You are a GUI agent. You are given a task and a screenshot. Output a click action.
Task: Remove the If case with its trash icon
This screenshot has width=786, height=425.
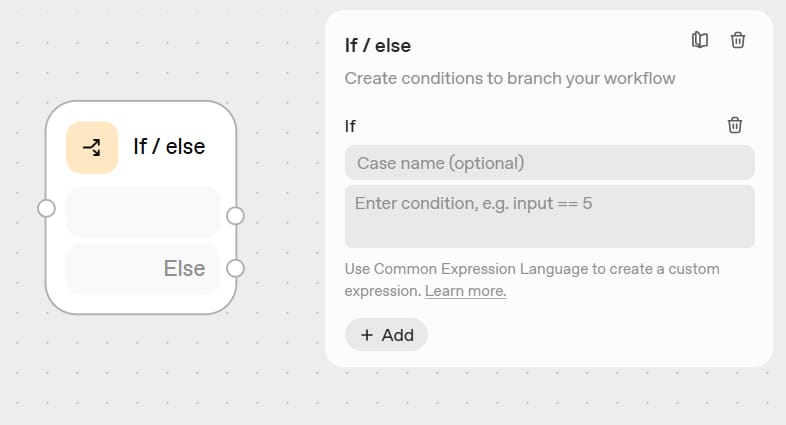735,125
